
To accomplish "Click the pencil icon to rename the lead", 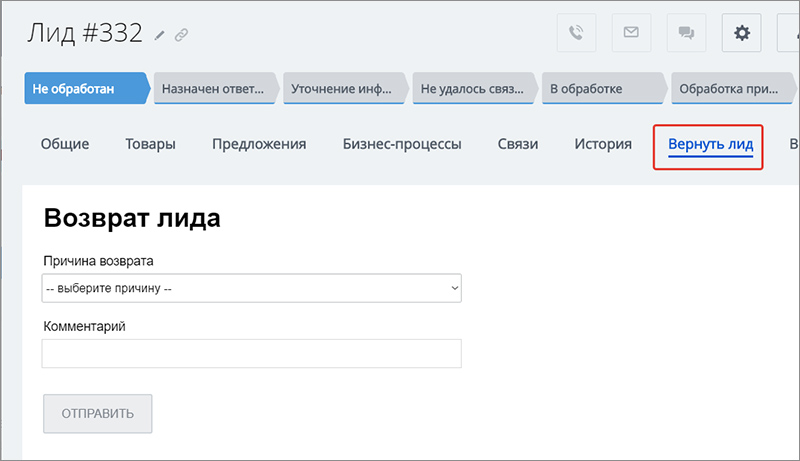I will (x=161, y=35).
